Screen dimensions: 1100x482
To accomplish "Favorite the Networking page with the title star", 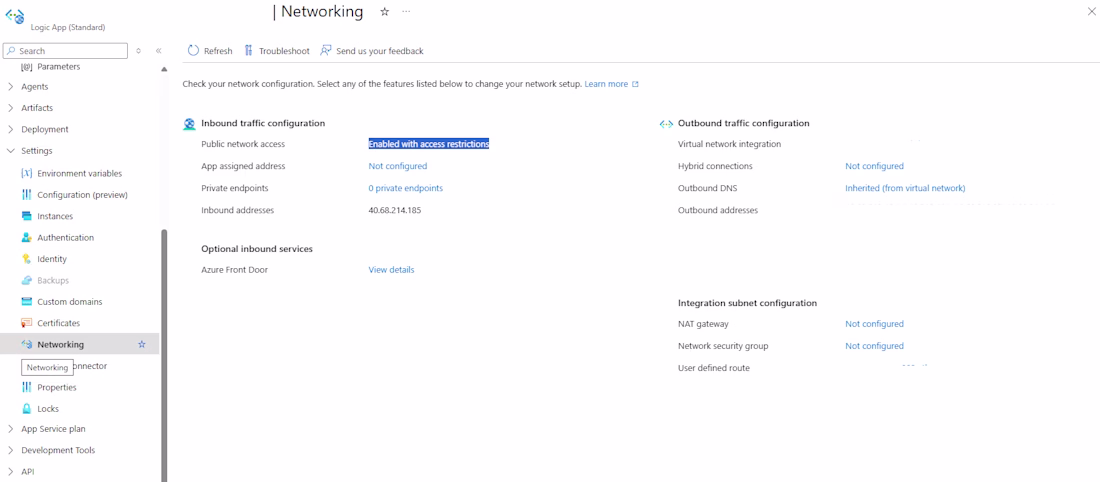I will click(384, 12).
